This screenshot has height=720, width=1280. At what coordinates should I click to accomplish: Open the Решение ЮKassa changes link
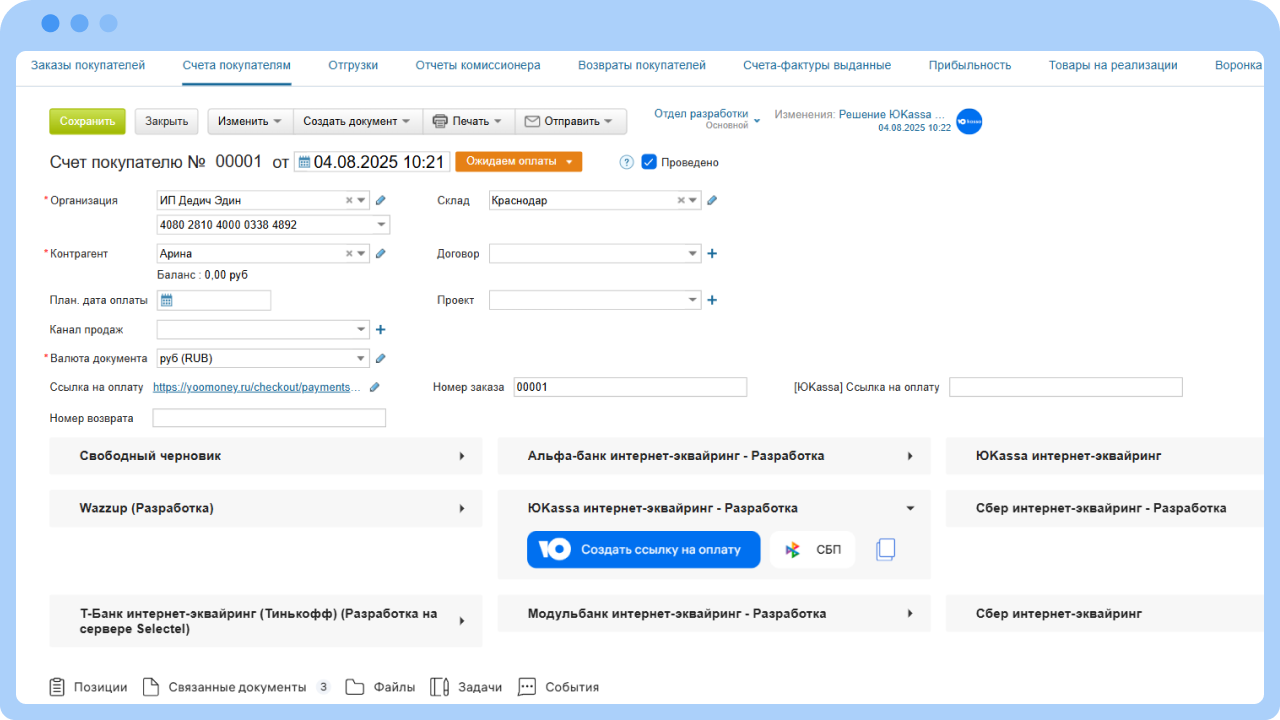click(x=891, y=115)
